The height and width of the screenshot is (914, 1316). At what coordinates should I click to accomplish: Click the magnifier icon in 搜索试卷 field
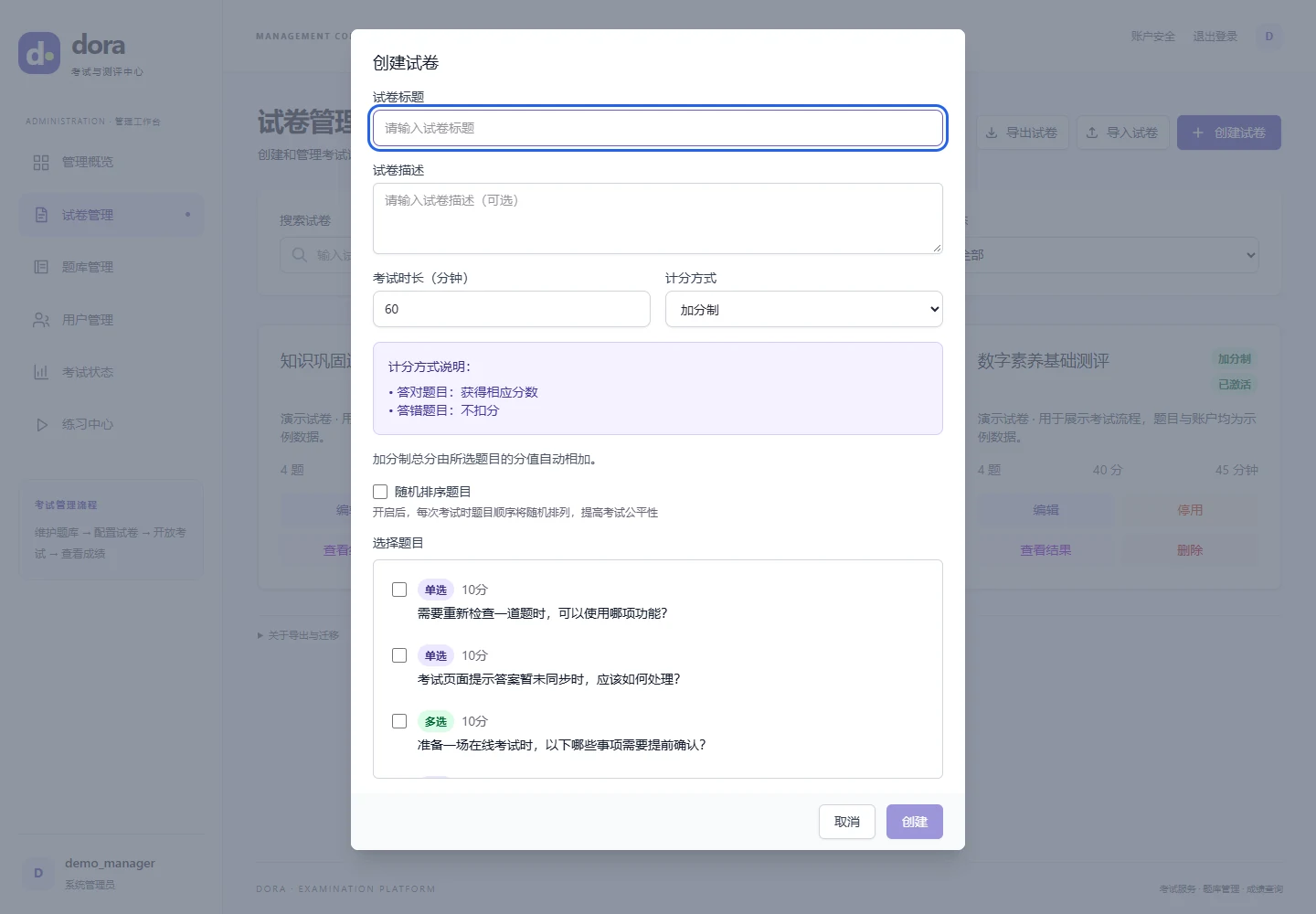pyautogui.click(x=299, y=255)
